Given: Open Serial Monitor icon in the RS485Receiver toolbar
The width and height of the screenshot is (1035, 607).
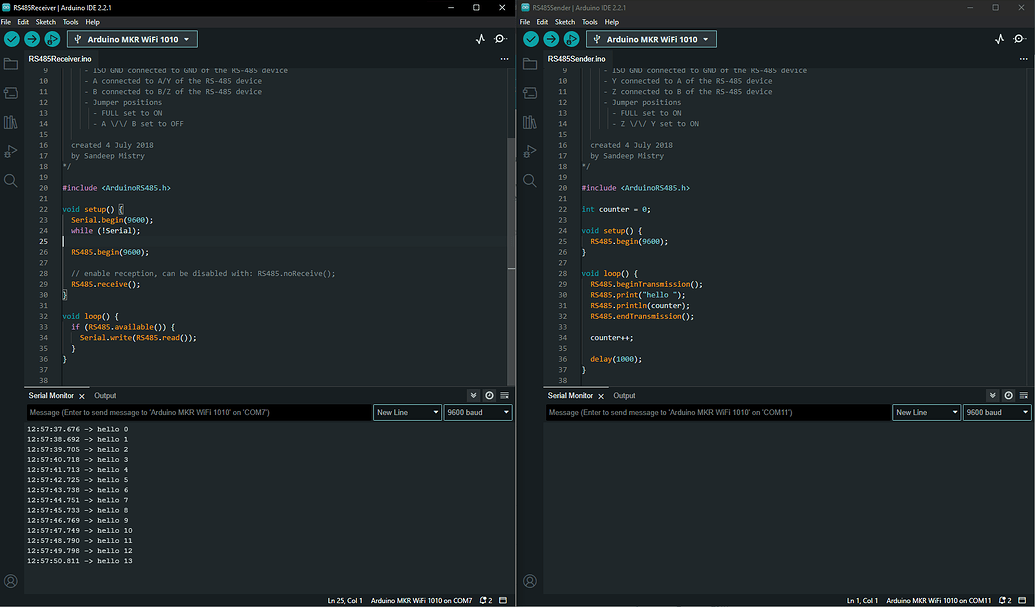Looking at the screenshot, I should (500, 39).
